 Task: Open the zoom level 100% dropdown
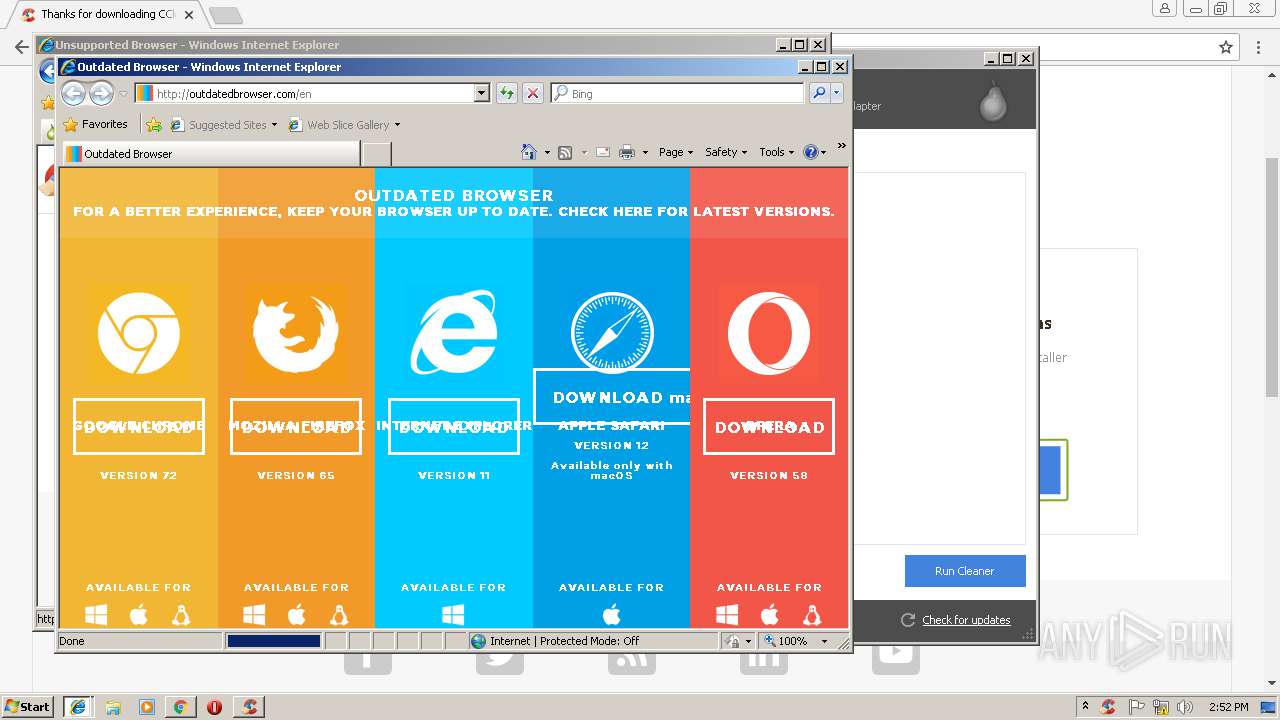point(824,641)
